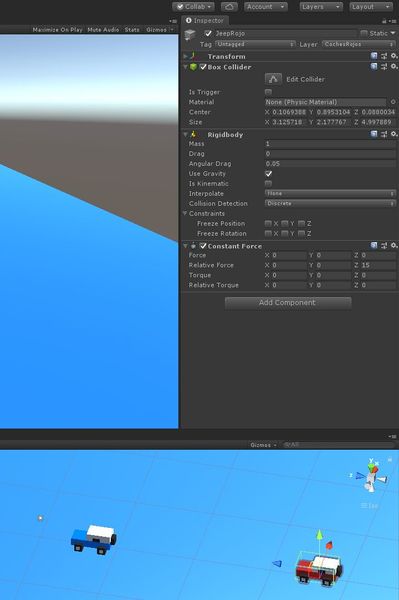
Task: Open the Scene view Gizmos dropdown
Action: click(x=263, y=445)
